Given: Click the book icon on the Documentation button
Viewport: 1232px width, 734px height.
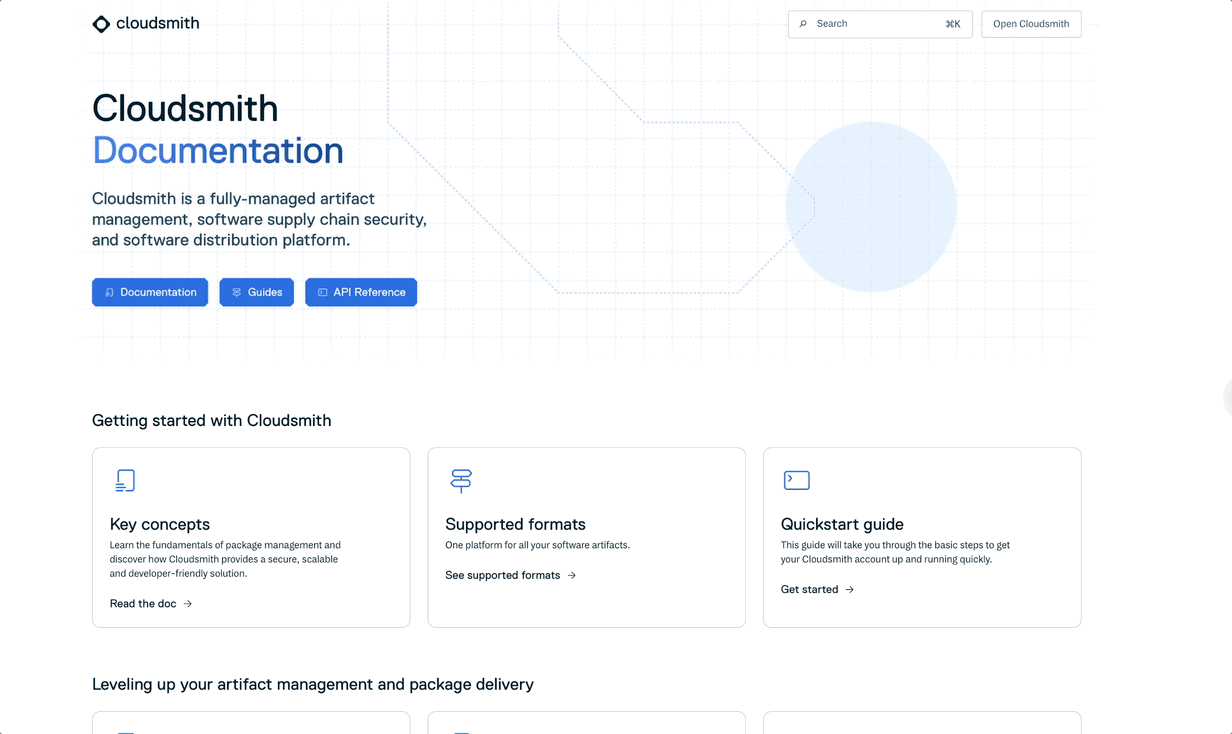Looking at the screenshot, I should (x=108, y=292).
